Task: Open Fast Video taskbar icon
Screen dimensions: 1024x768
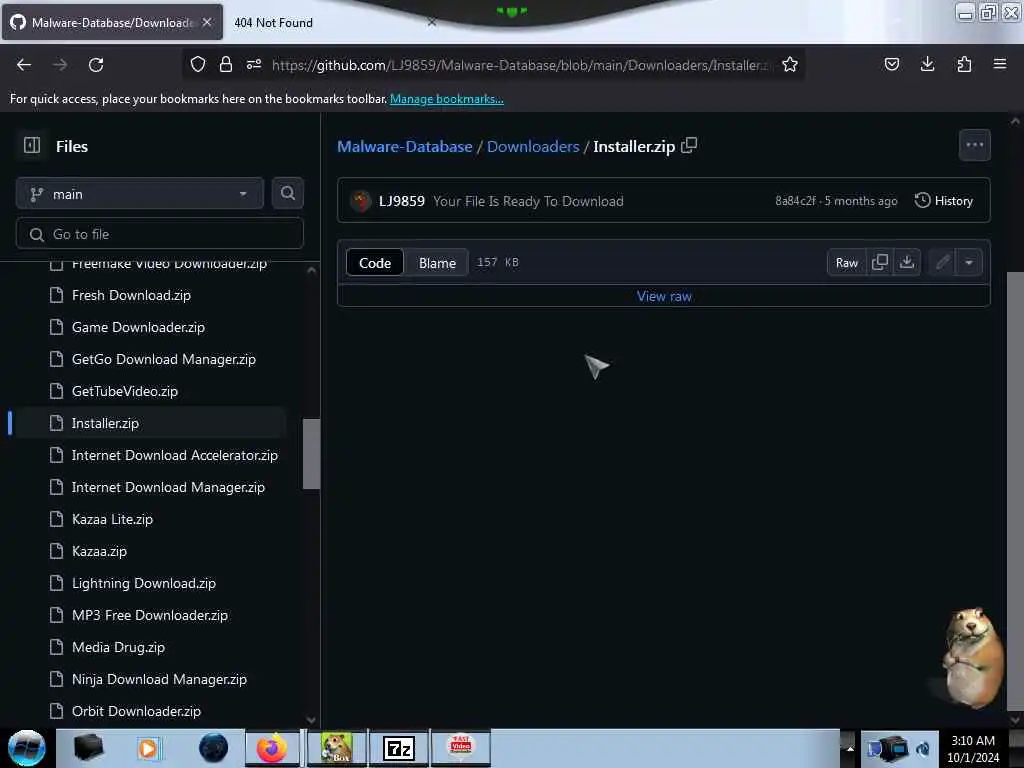Action: tap(461, 748)
